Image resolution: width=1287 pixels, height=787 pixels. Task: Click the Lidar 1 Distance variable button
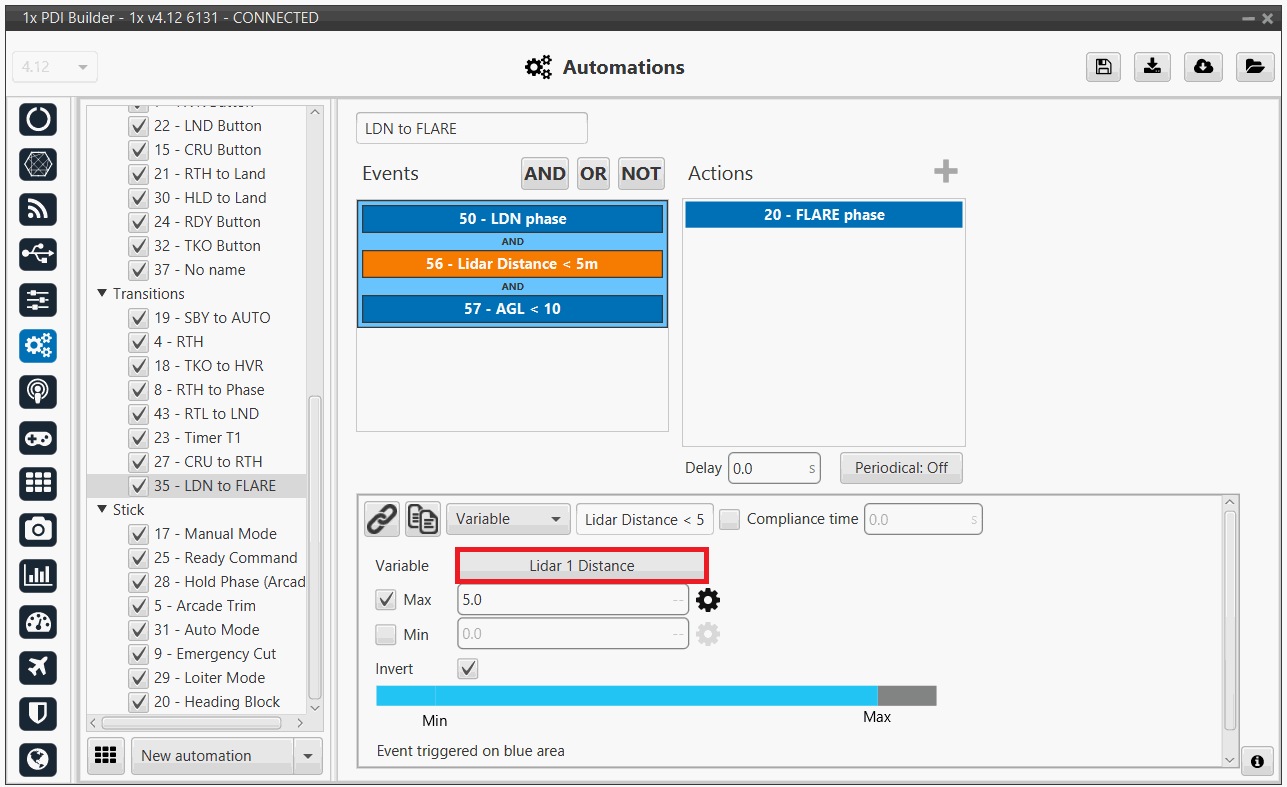pos(582,565)
